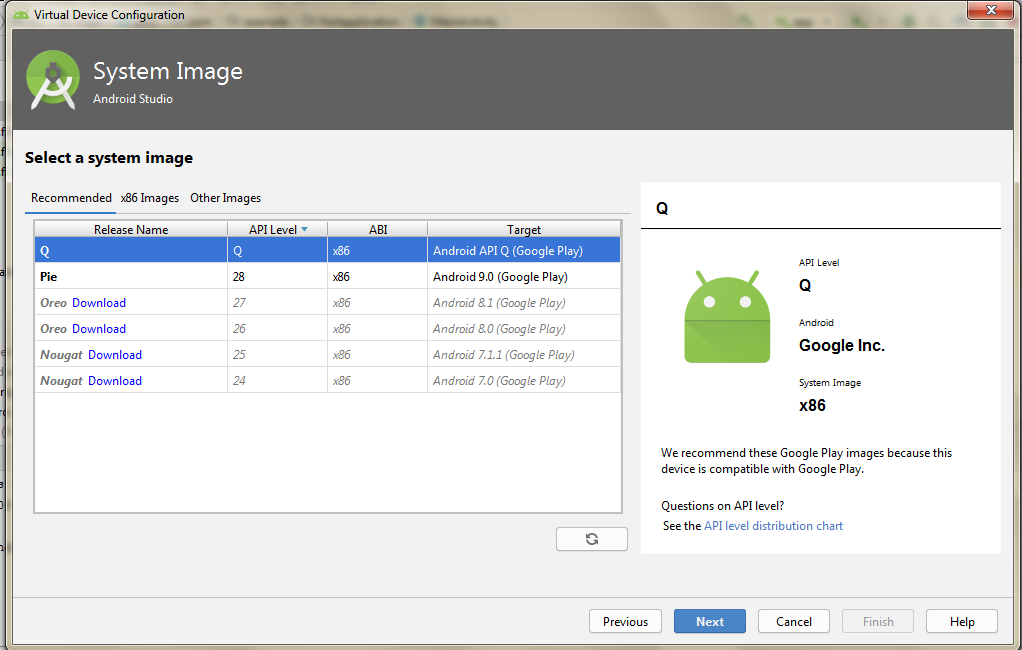Viewport: 1022px width, 650px height.
Task: Download the Oreo API 26 image
Action: click(x=99, y=329)
